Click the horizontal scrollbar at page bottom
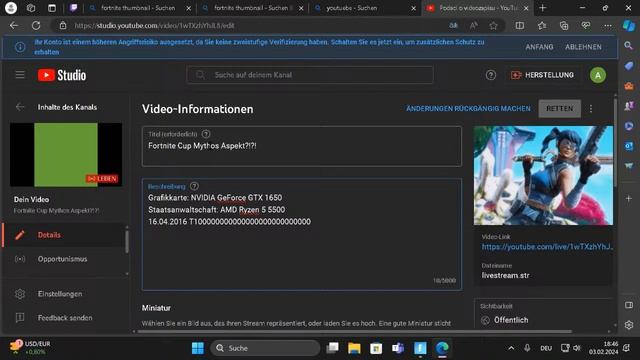 (354, 331)
